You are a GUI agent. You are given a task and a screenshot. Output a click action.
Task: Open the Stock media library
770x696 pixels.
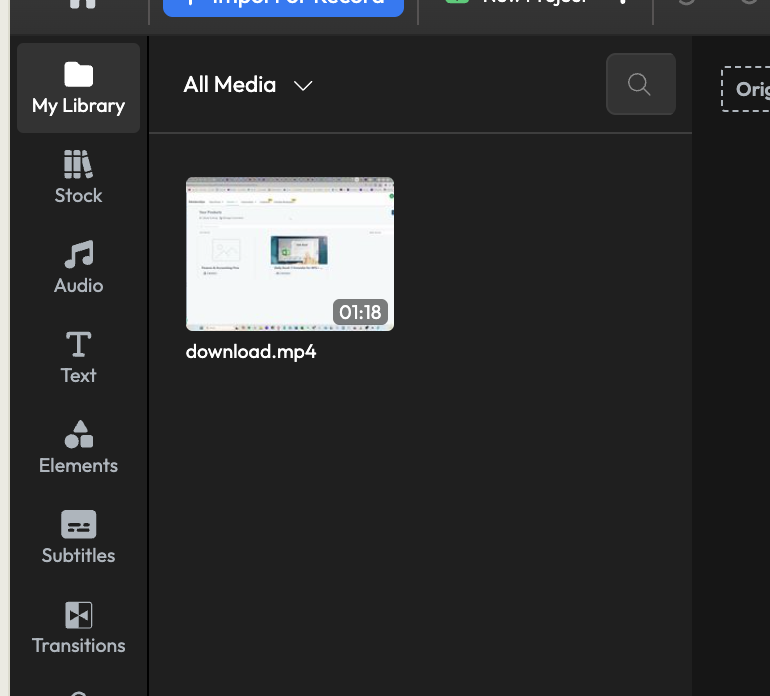point(78,178)
